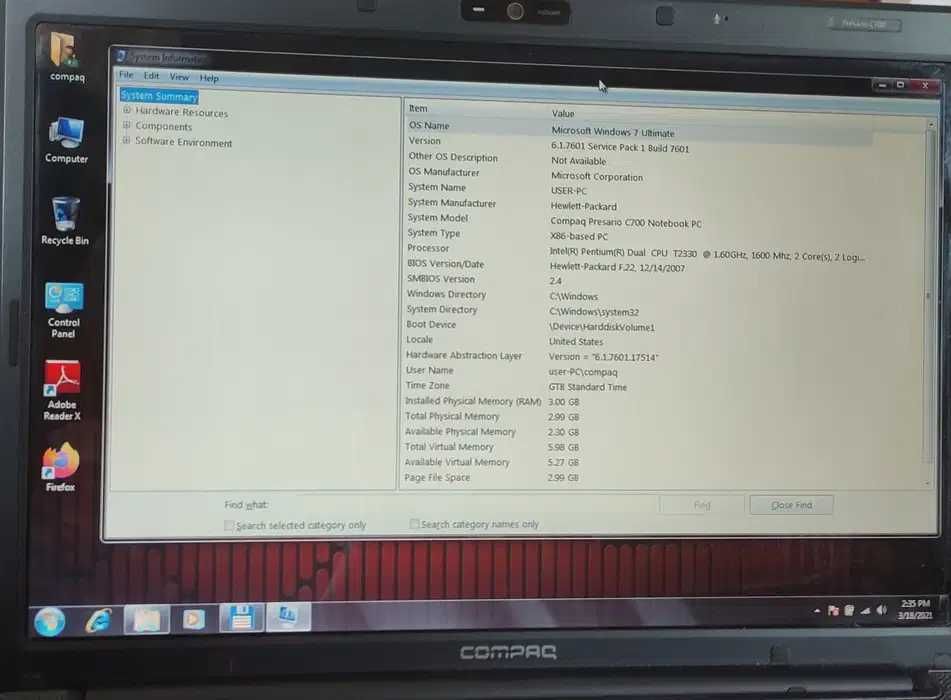Open the Edit menu
The image size is (951, 700).
(x=151, y=76)
